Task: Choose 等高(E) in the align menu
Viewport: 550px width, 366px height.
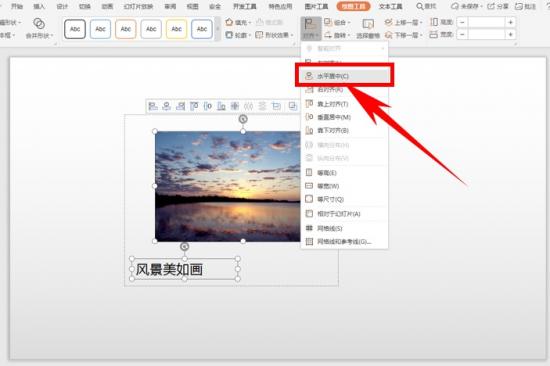Action: point(344,173)
